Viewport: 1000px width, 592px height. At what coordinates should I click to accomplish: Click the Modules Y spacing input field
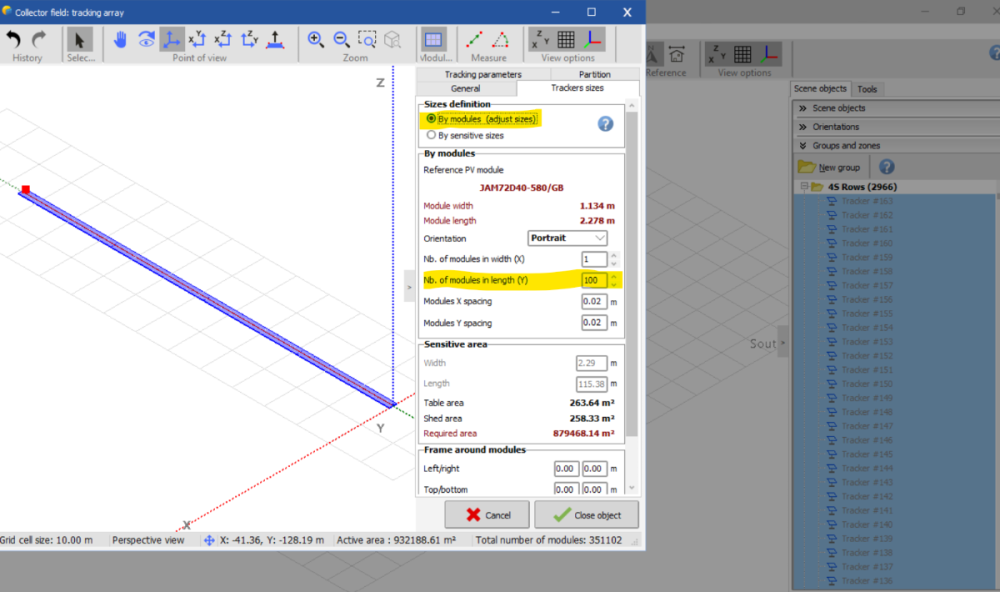[x=593, y=323]
